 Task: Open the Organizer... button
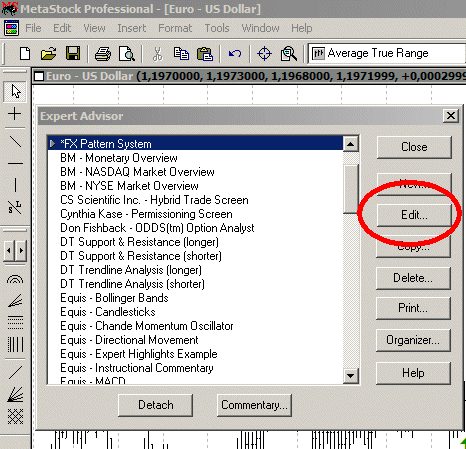pos(413,340)
